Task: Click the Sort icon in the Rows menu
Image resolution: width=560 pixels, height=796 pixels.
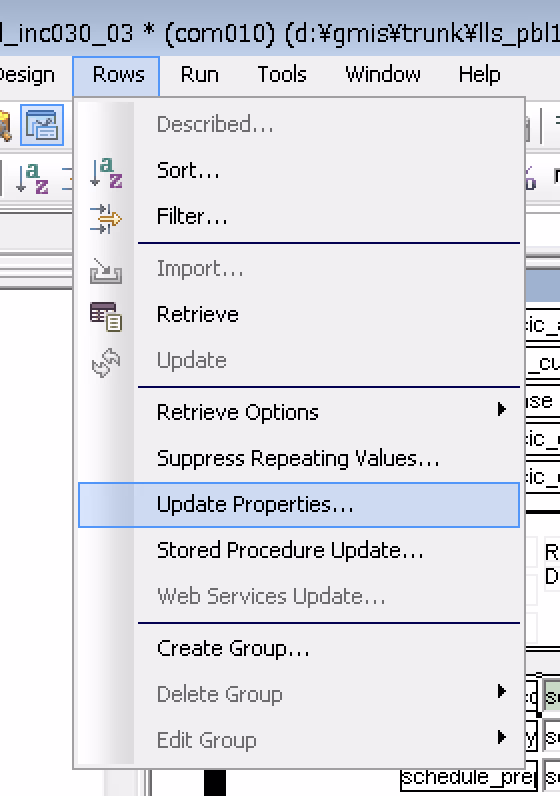Action: 106,172
